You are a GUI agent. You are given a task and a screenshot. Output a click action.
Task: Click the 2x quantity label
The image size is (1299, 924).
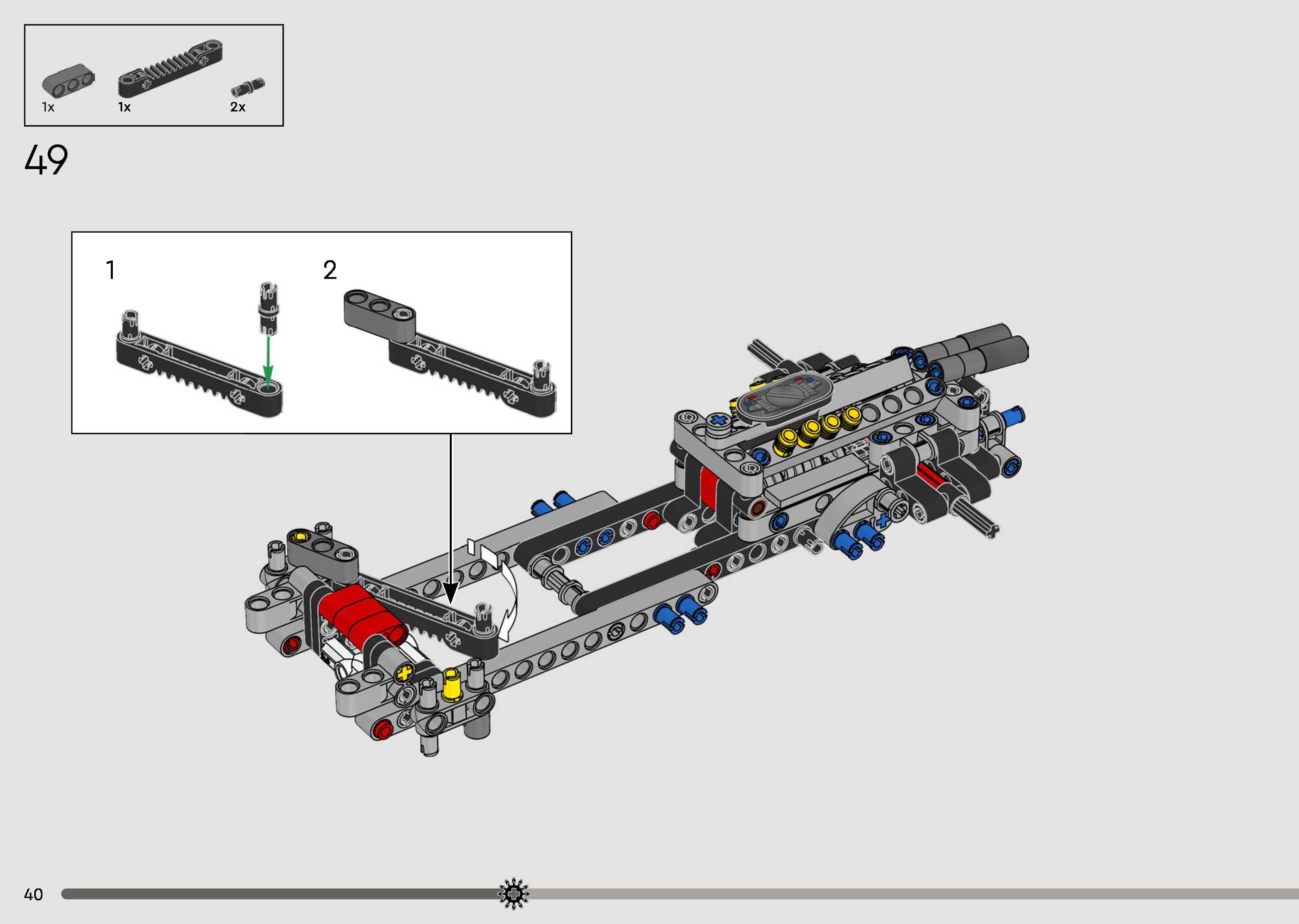click(238, 107)
